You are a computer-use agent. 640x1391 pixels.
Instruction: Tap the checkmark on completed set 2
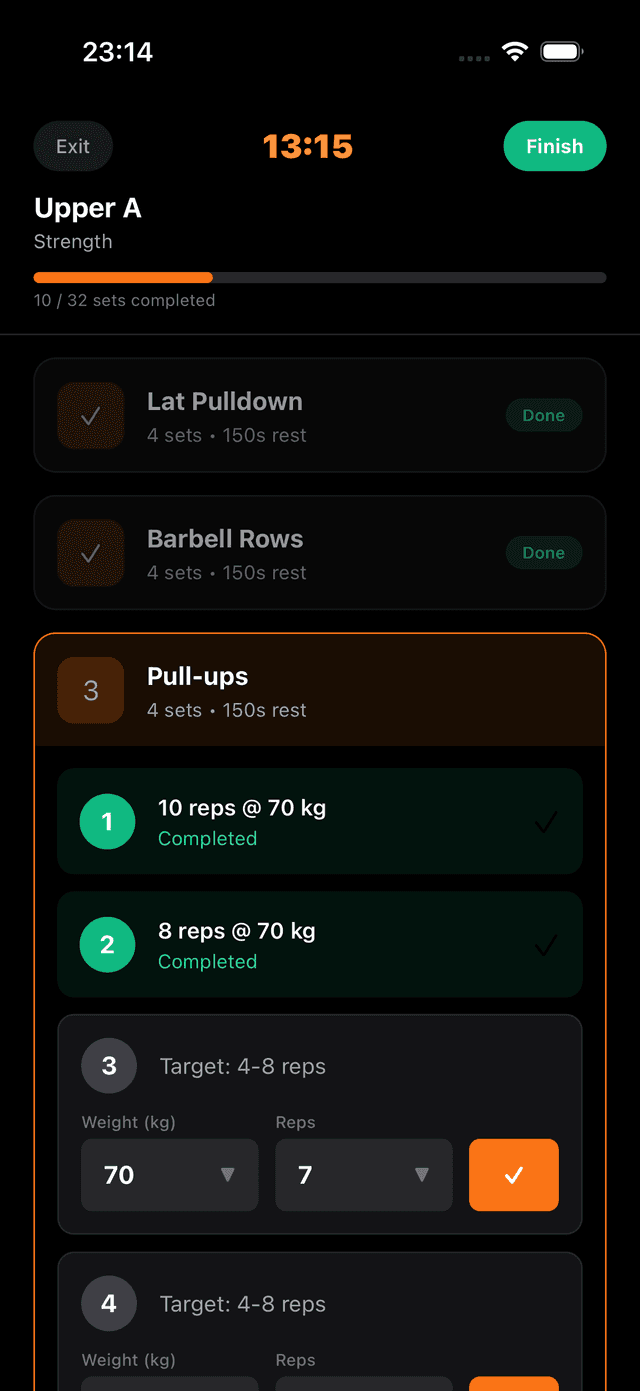546,944
